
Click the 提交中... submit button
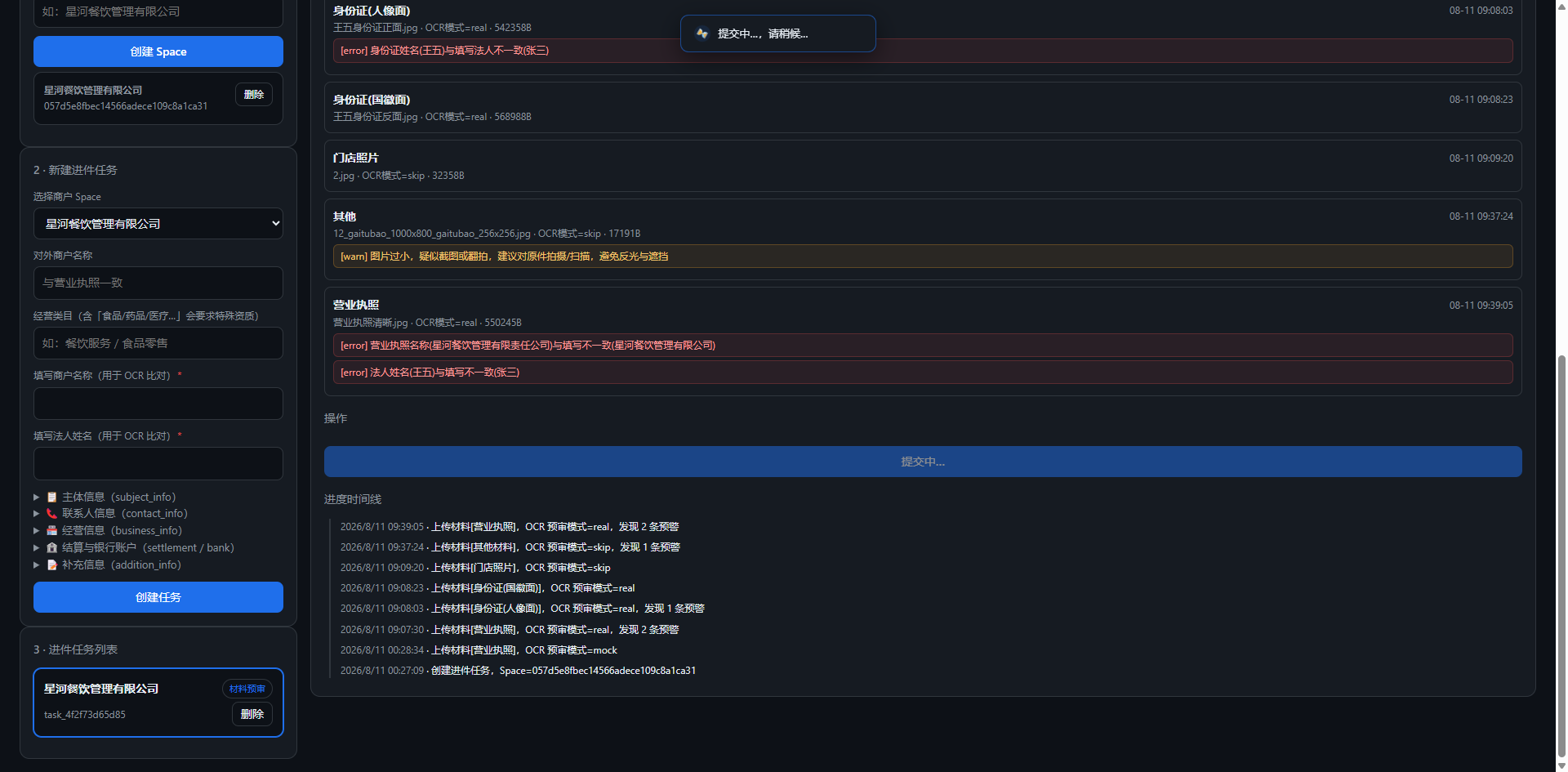pyautogui.click(x=923, y=462)
